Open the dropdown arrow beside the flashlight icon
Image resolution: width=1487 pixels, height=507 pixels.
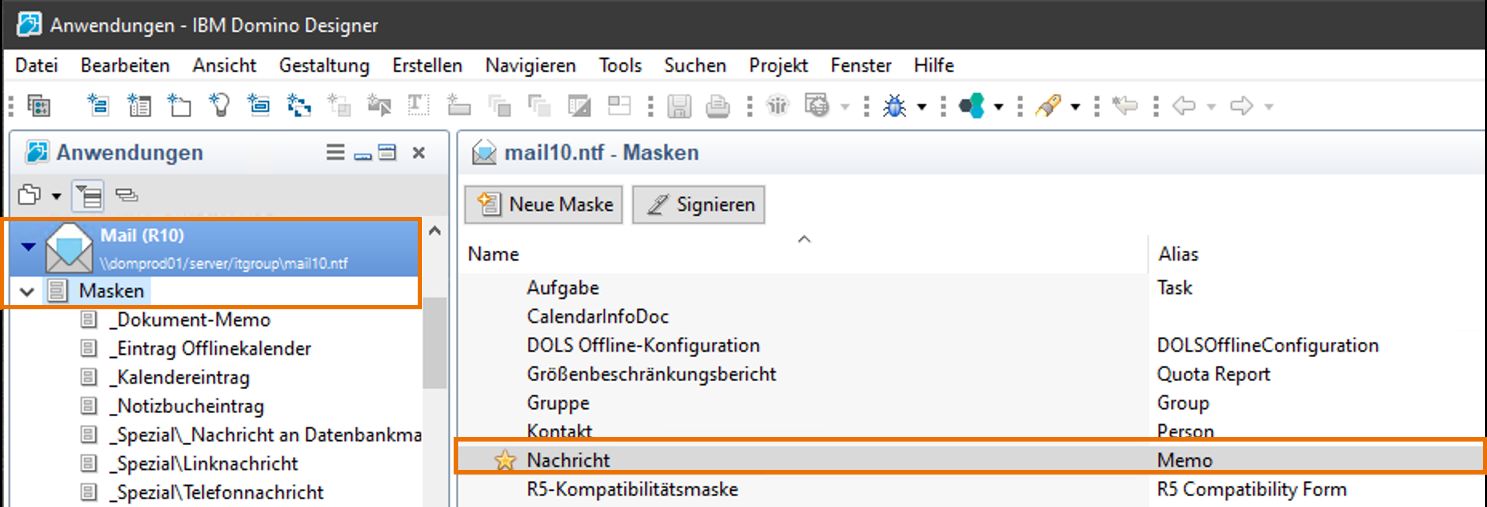pyautogui.click(x=1075, y=107)
